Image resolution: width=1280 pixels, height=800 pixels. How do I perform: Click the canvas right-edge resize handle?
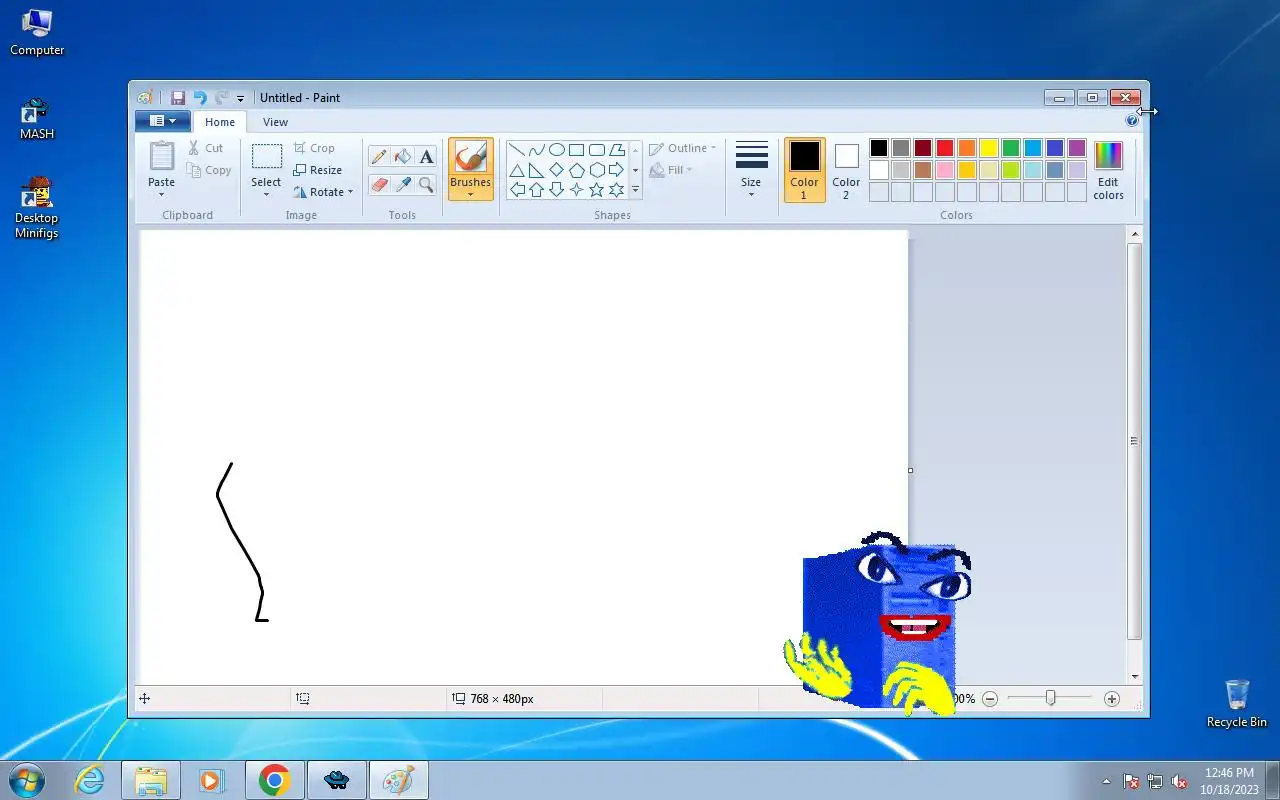(910, 470)
